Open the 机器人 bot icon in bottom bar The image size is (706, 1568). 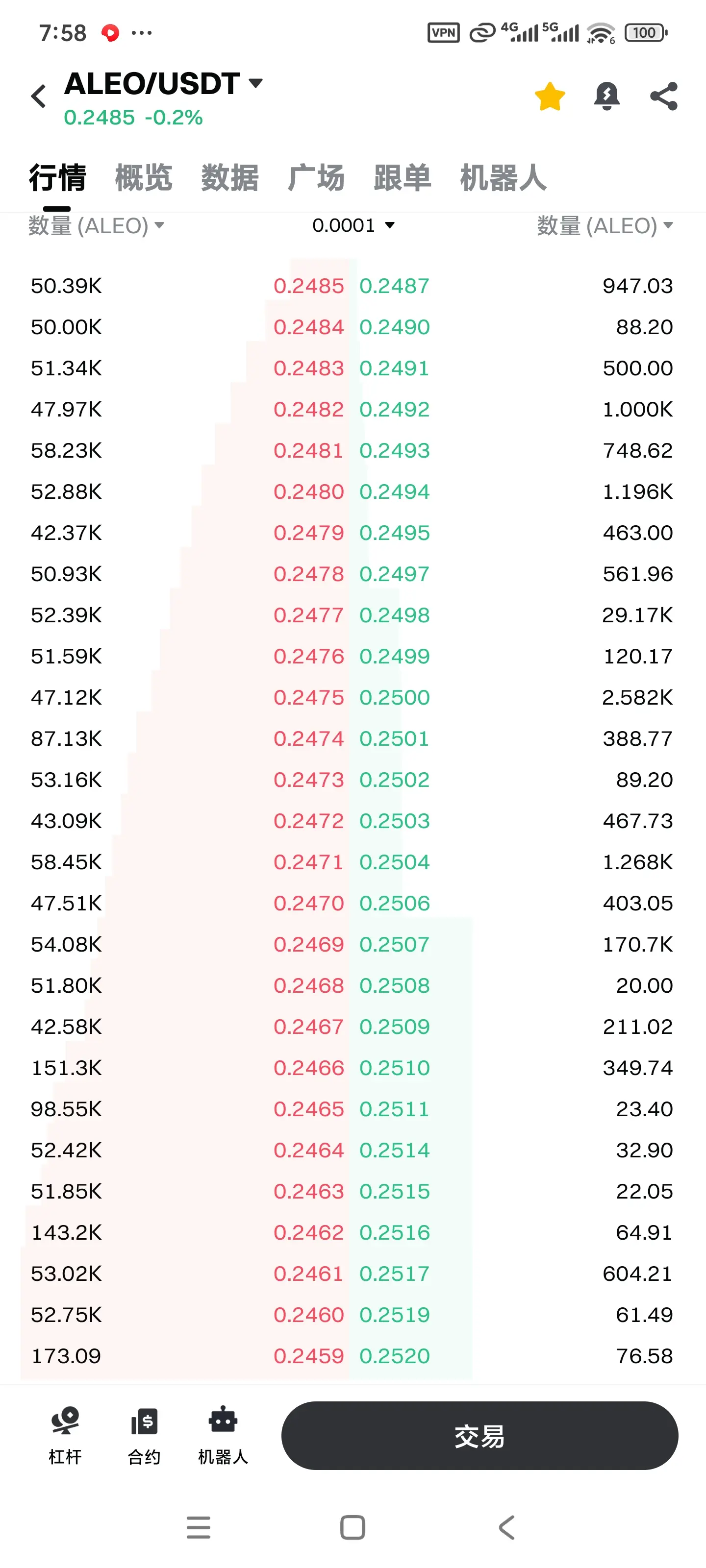tap(223, 1435)
